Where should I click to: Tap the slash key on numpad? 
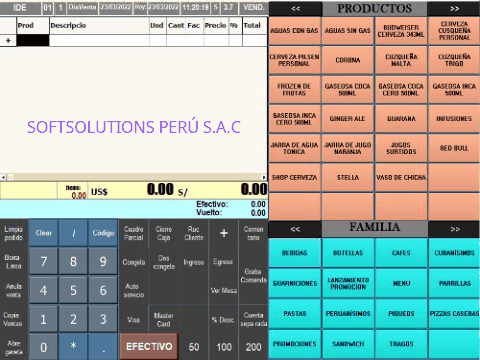[73, 233]
